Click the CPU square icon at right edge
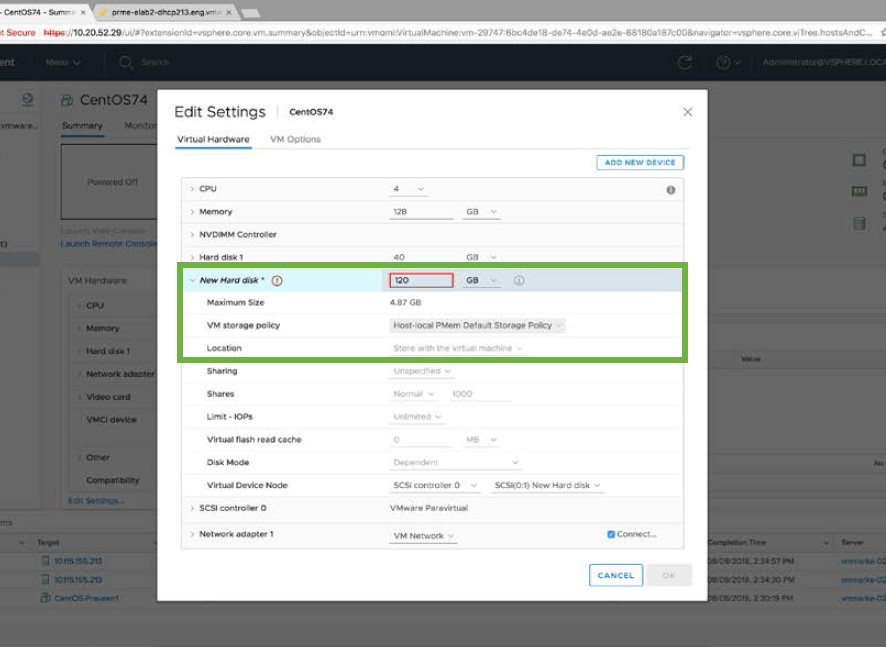 (859, 160)
